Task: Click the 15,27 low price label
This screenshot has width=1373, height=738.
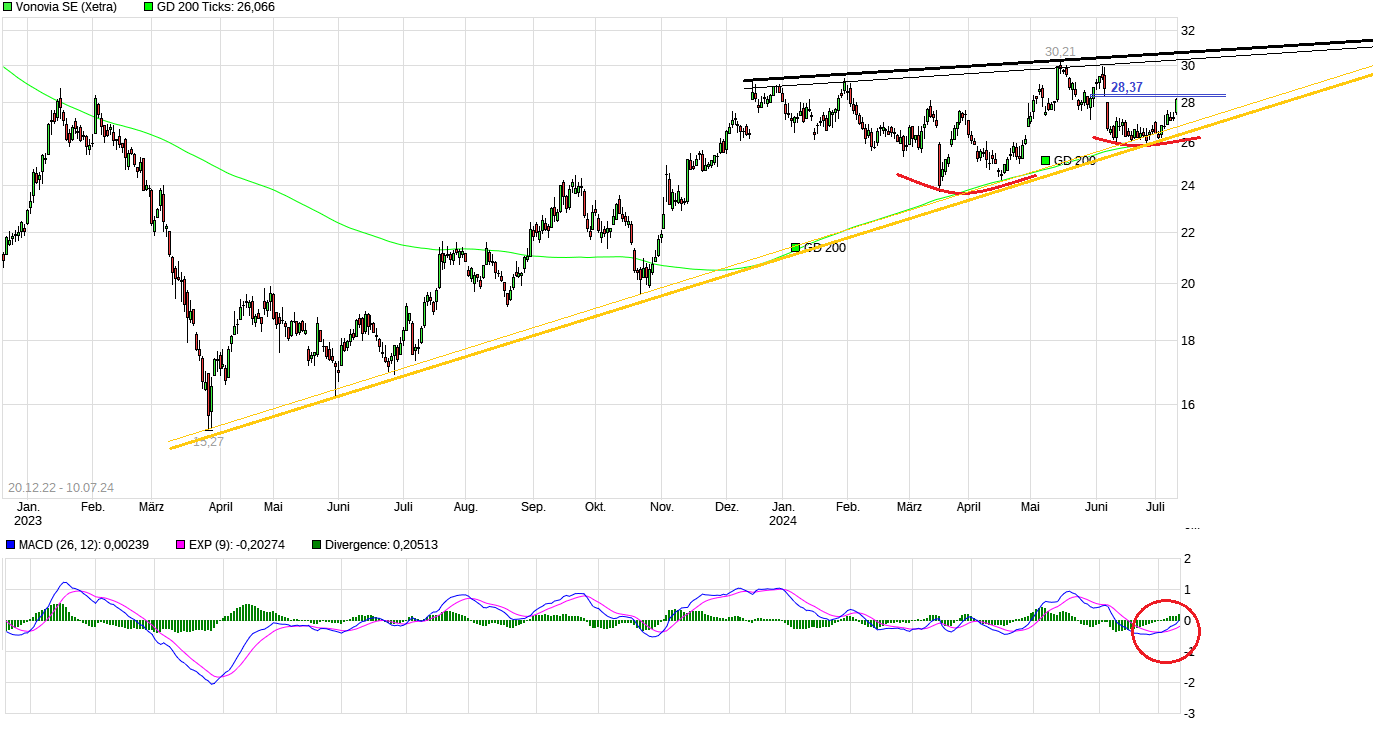Action: click(208, 442)
